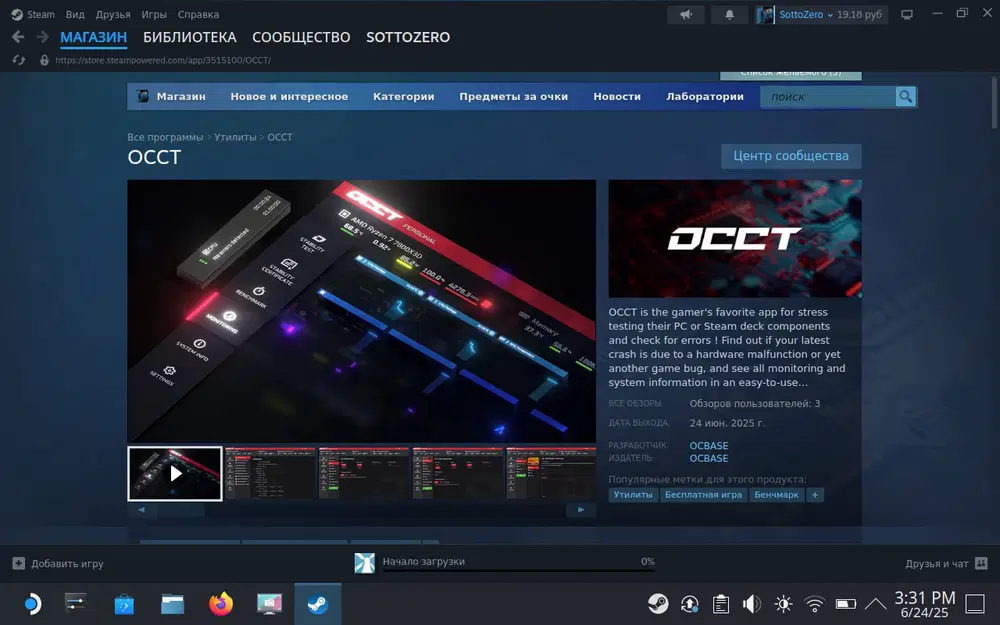Open the Друзья и чат friends icon
The width and height of the screenshot is (1000, 625).
(x=982, y=564)
